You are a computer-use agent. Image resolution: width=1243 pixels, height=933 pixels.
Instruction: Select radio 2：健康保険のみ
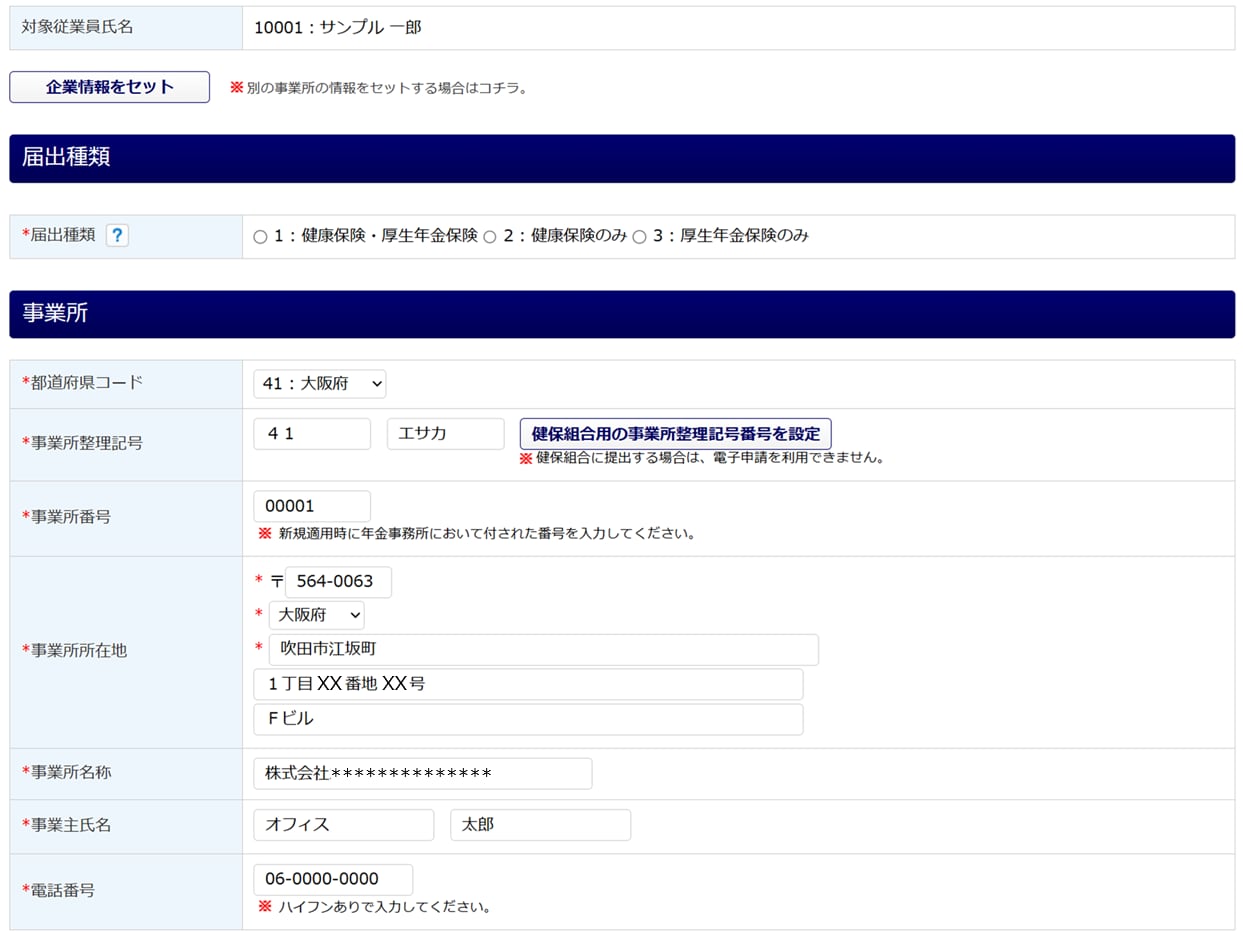click(490, 237)
